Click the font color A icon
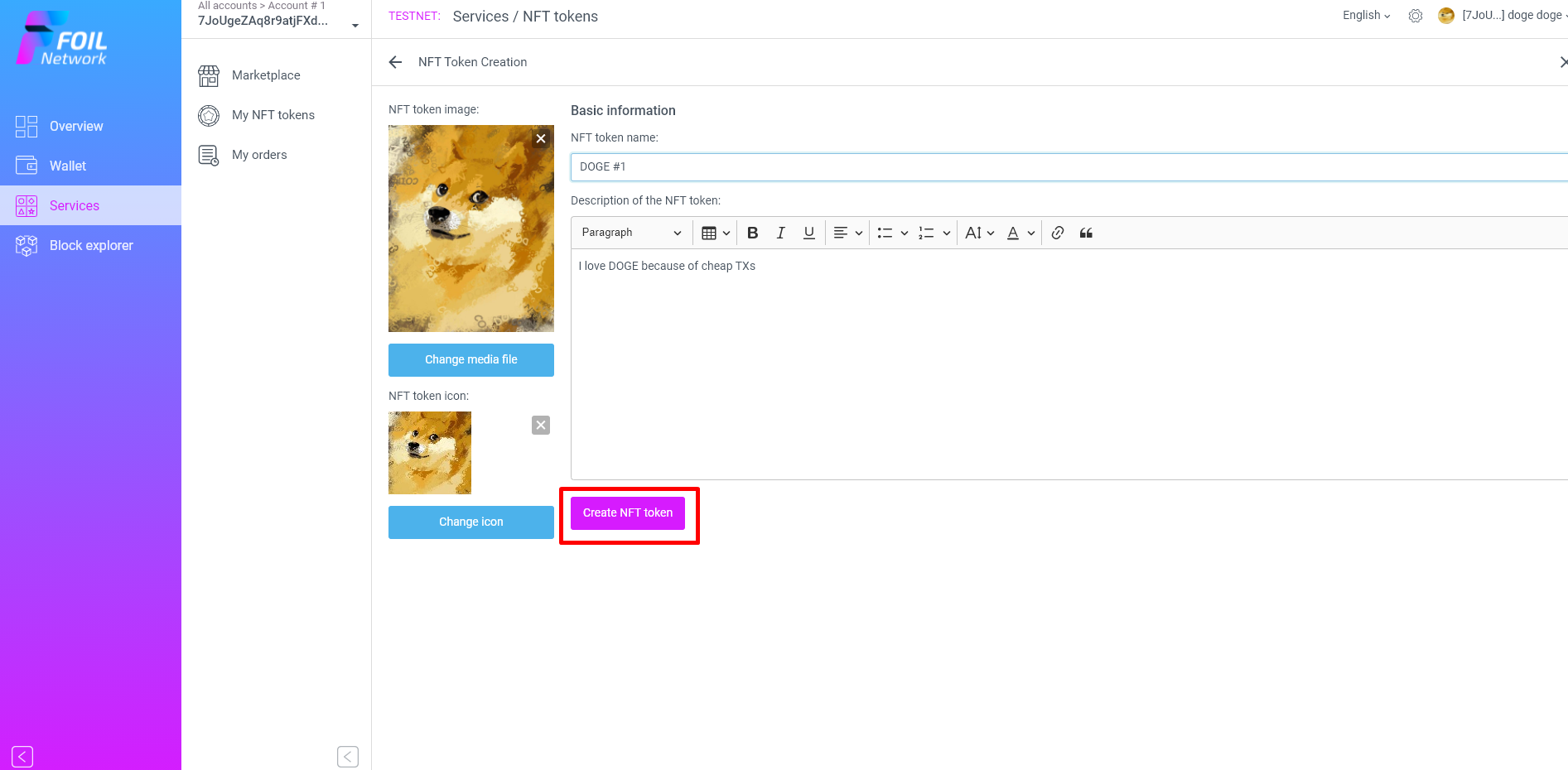Viewport: 1568px width, 770px height. (1013, 233)
